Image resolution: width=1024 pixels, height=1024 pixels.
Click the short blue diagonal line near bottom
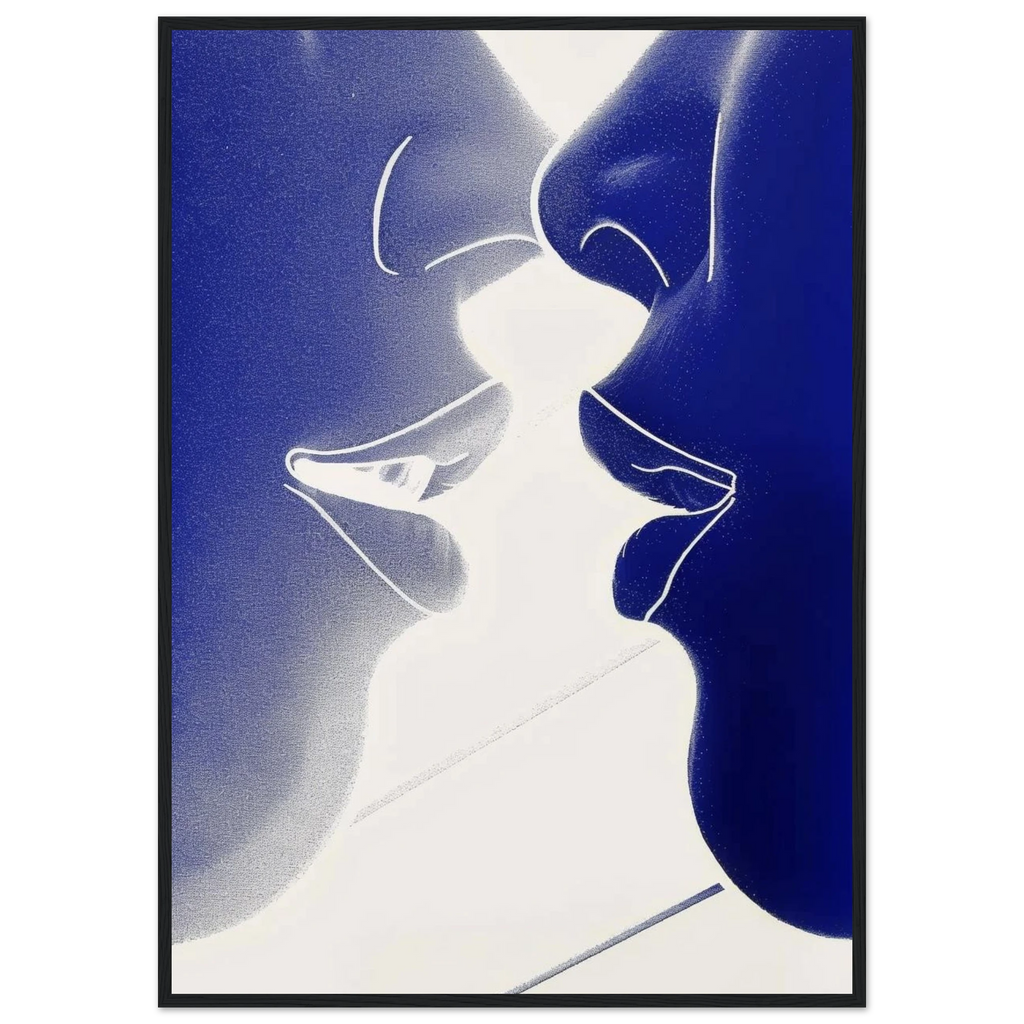click(615, 938)
